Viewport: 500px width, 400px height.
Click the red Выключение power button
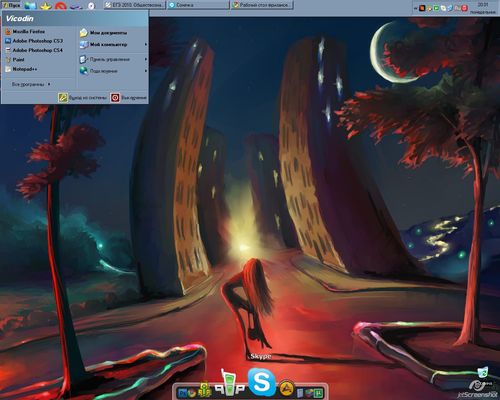pos(129,98)
